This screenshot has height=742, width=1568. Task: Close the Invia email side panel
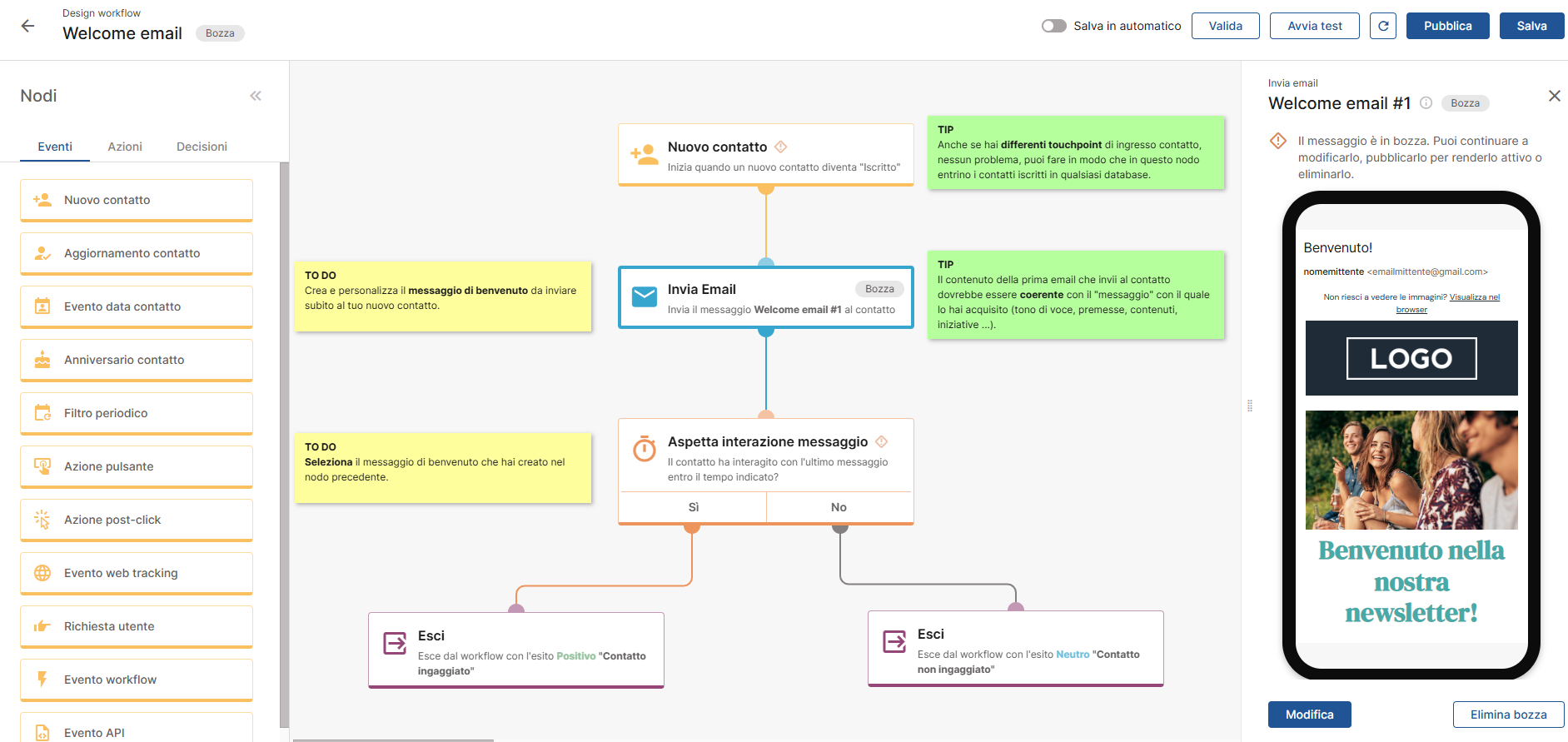tap(1554, 96)
